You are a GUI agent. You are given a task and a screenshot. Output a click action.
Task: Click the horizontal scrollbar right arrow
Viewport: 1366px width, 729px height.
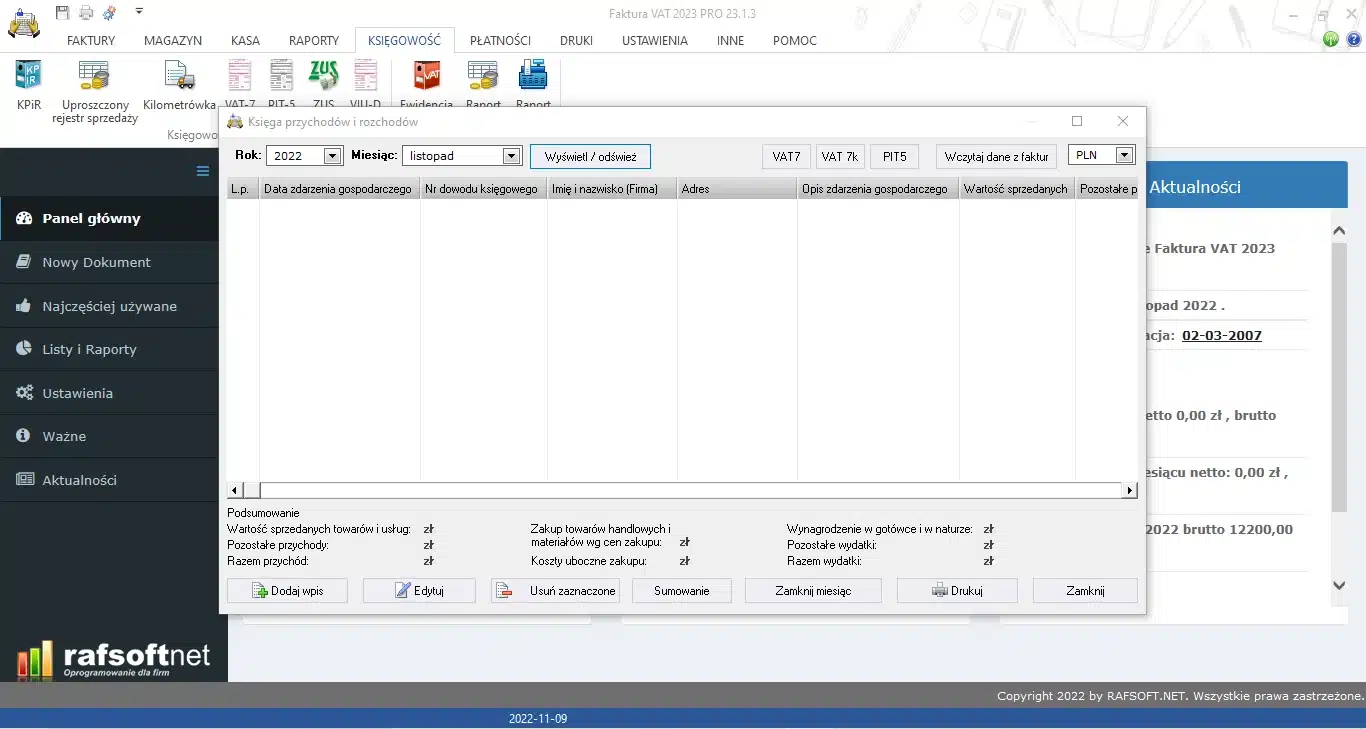pyautogui.click(x=1129, y=490)
